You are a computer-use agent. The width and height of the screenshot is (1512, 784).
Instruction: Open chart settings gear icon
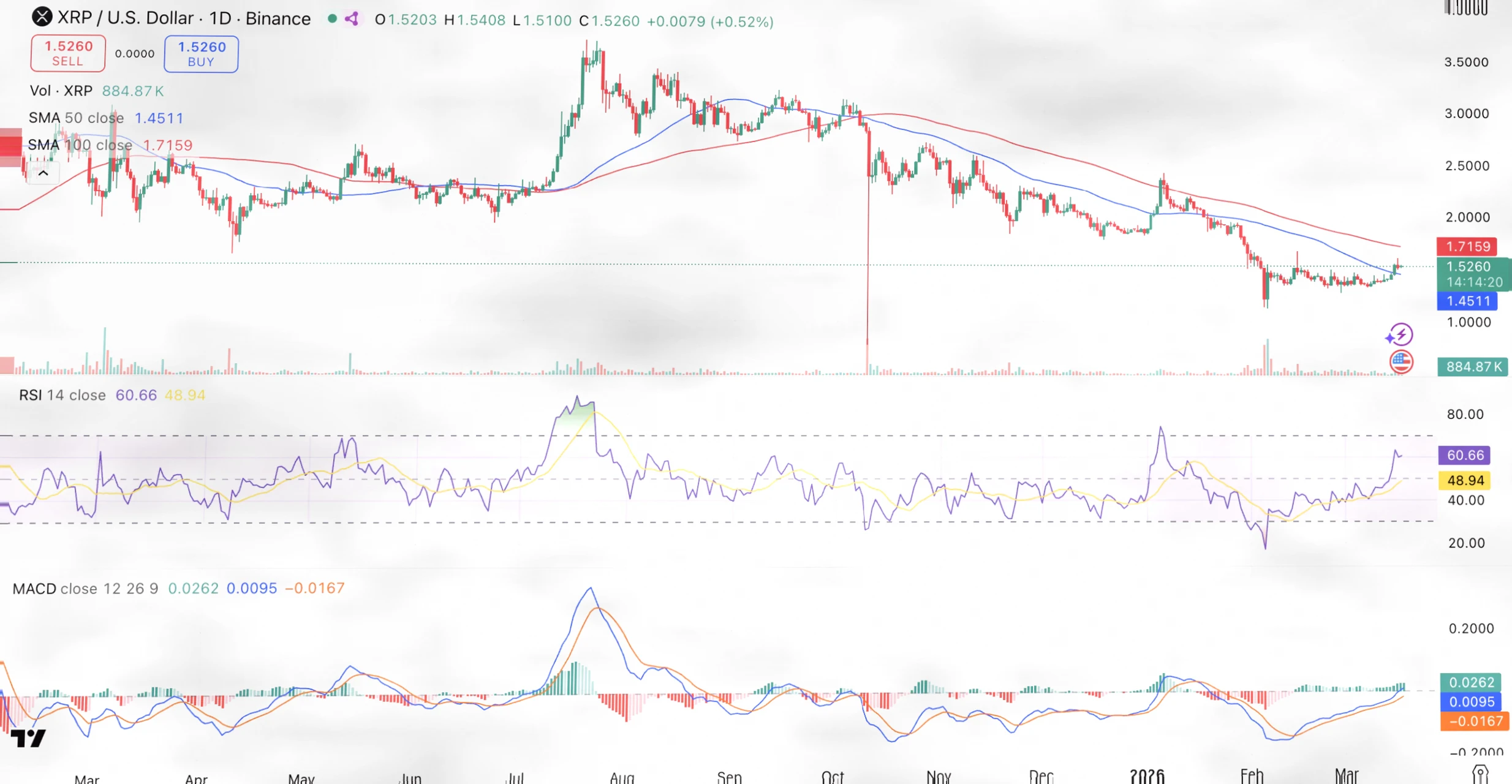pos(1480,774)
